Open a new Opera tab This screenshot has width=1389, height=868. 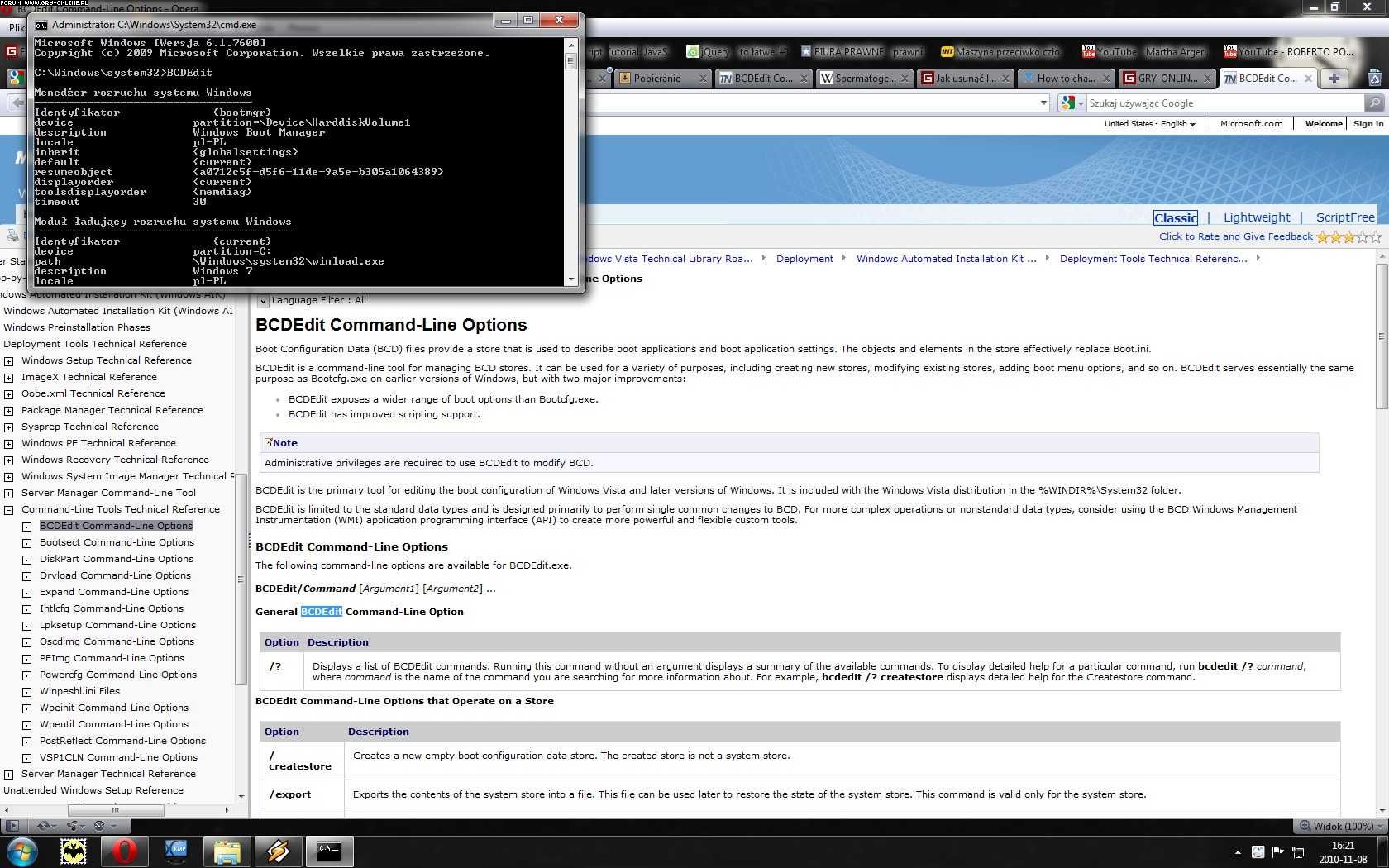point(1334,79)
